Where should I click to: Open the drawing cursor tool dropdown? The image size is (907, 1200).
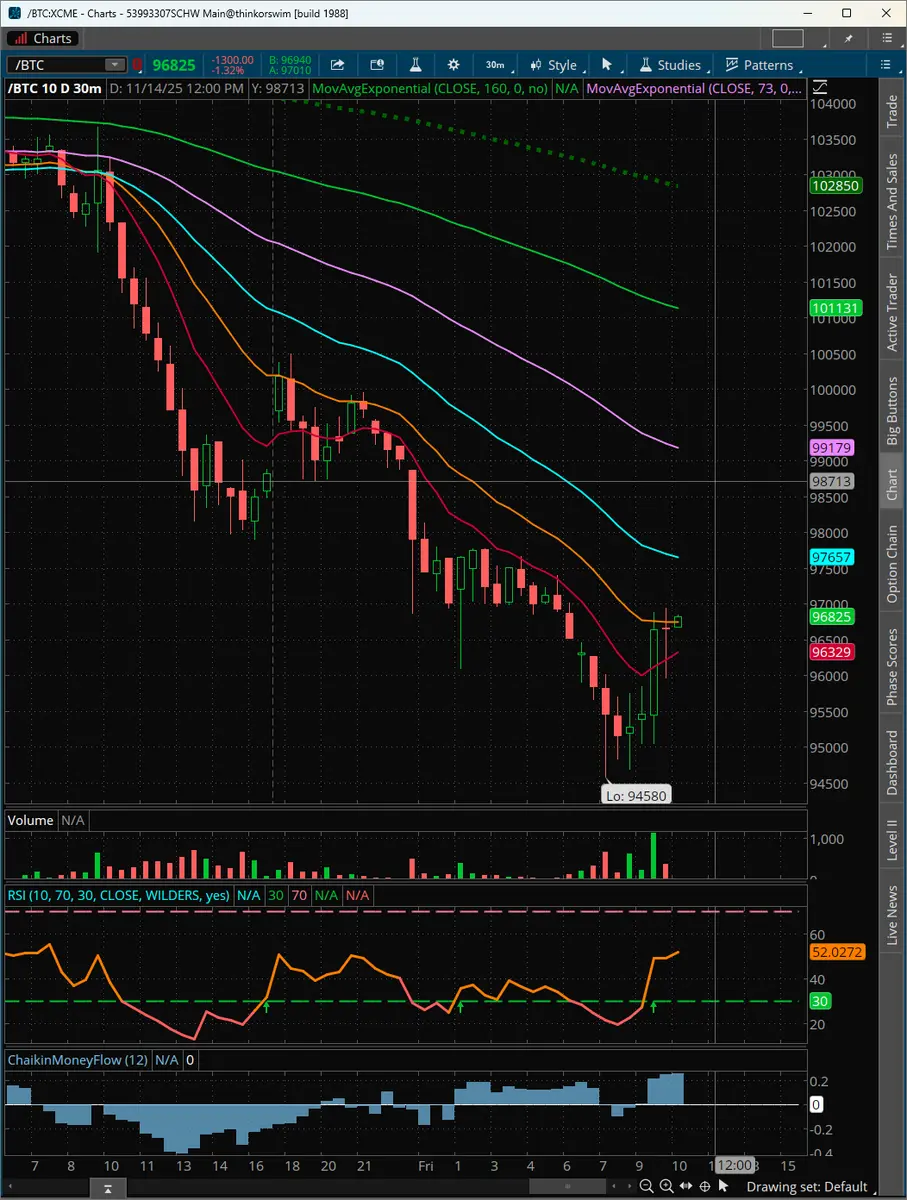[x=608, y=65]
